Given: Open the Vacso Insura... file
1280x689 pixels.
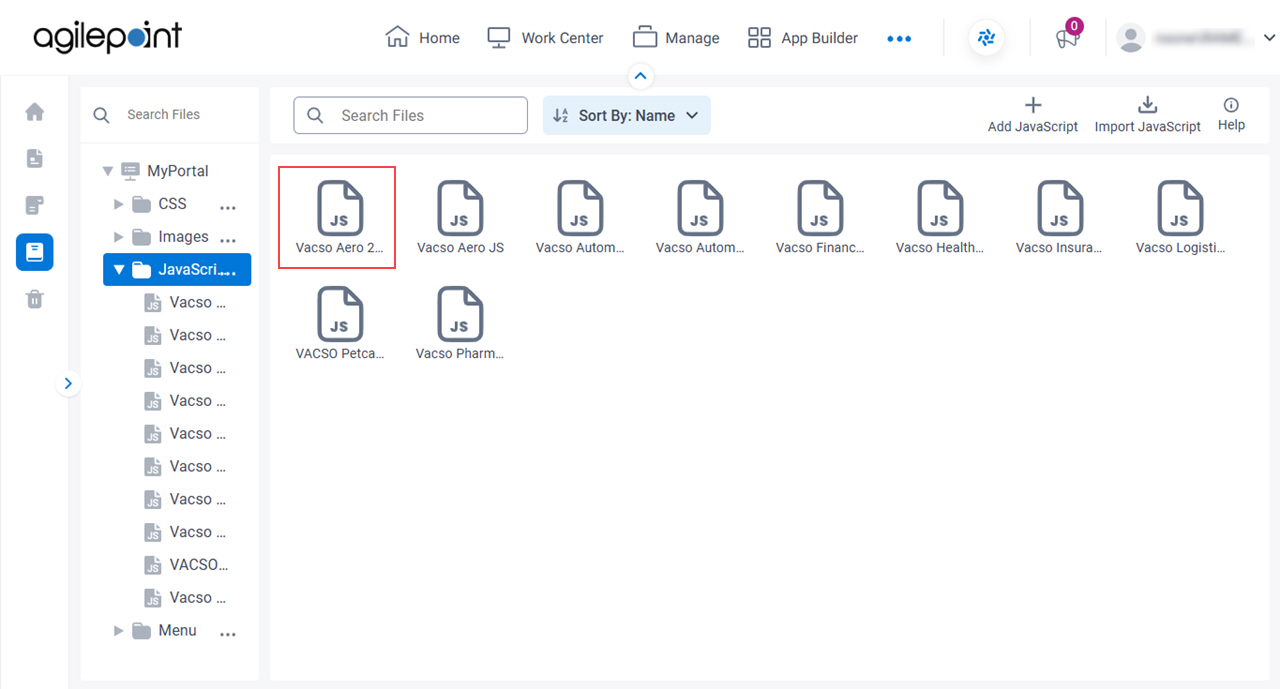Looking at the screenshot, I should point(1060,218).
